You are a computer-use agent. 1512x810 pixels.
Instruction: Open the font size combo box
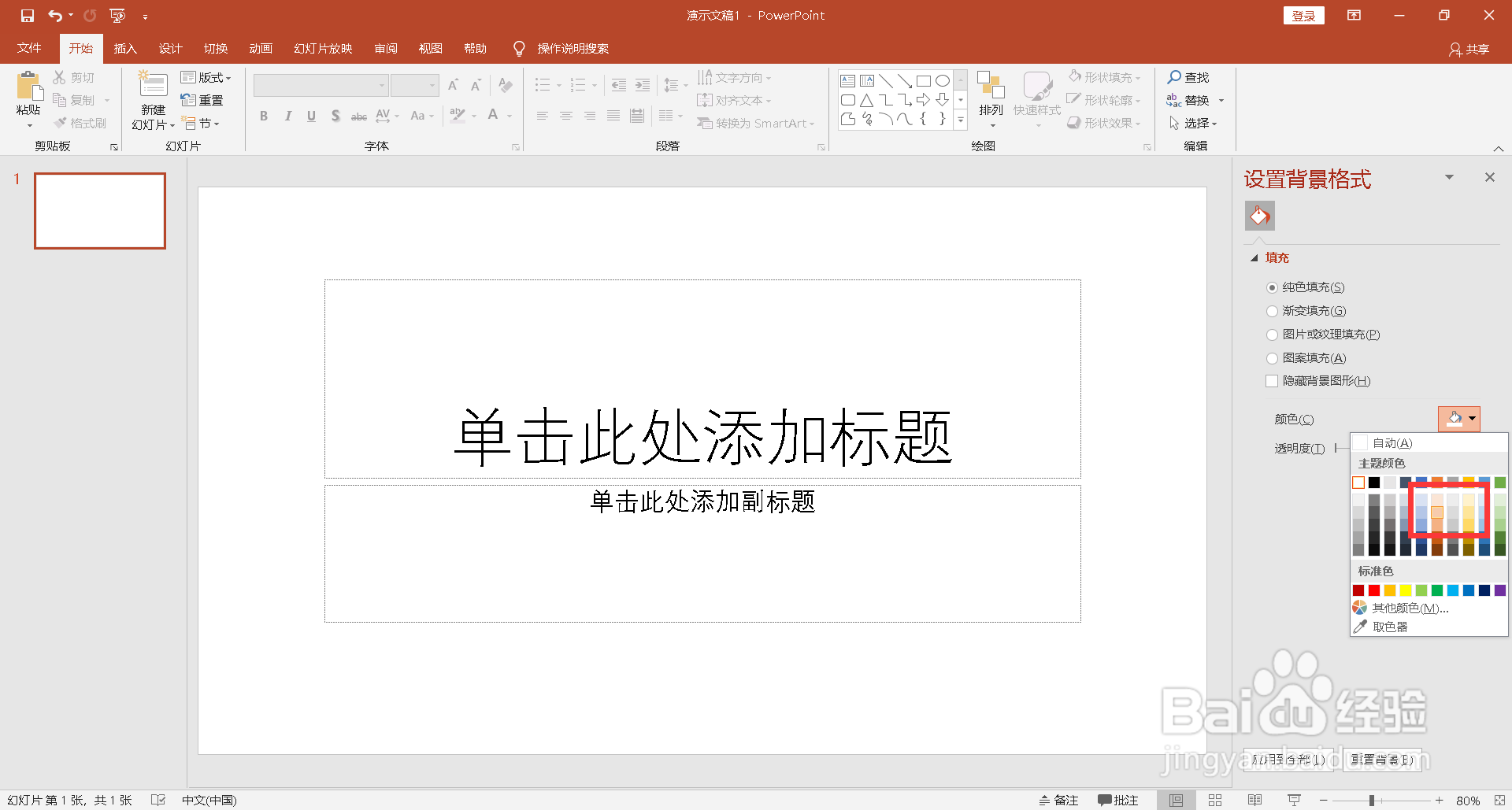coord(415,85)
